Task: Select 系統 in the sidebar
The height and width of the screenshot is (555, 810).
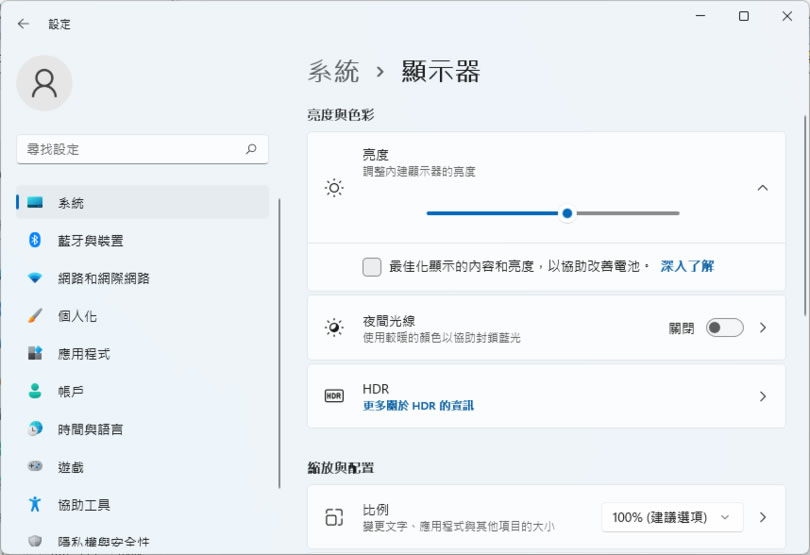Action: [x=71, y=203]
